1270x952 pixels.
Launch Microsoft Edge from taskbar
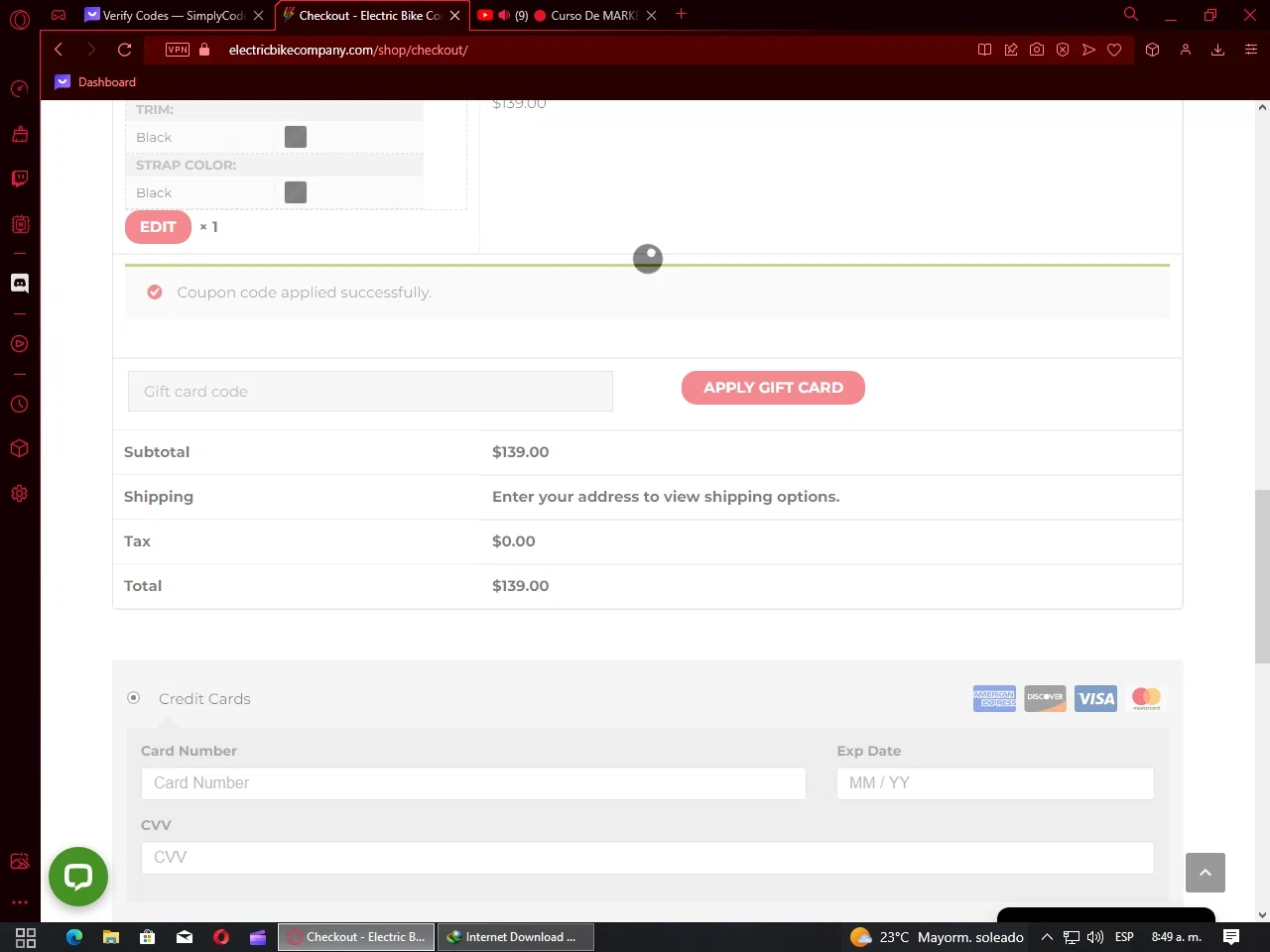pos(74,937)
